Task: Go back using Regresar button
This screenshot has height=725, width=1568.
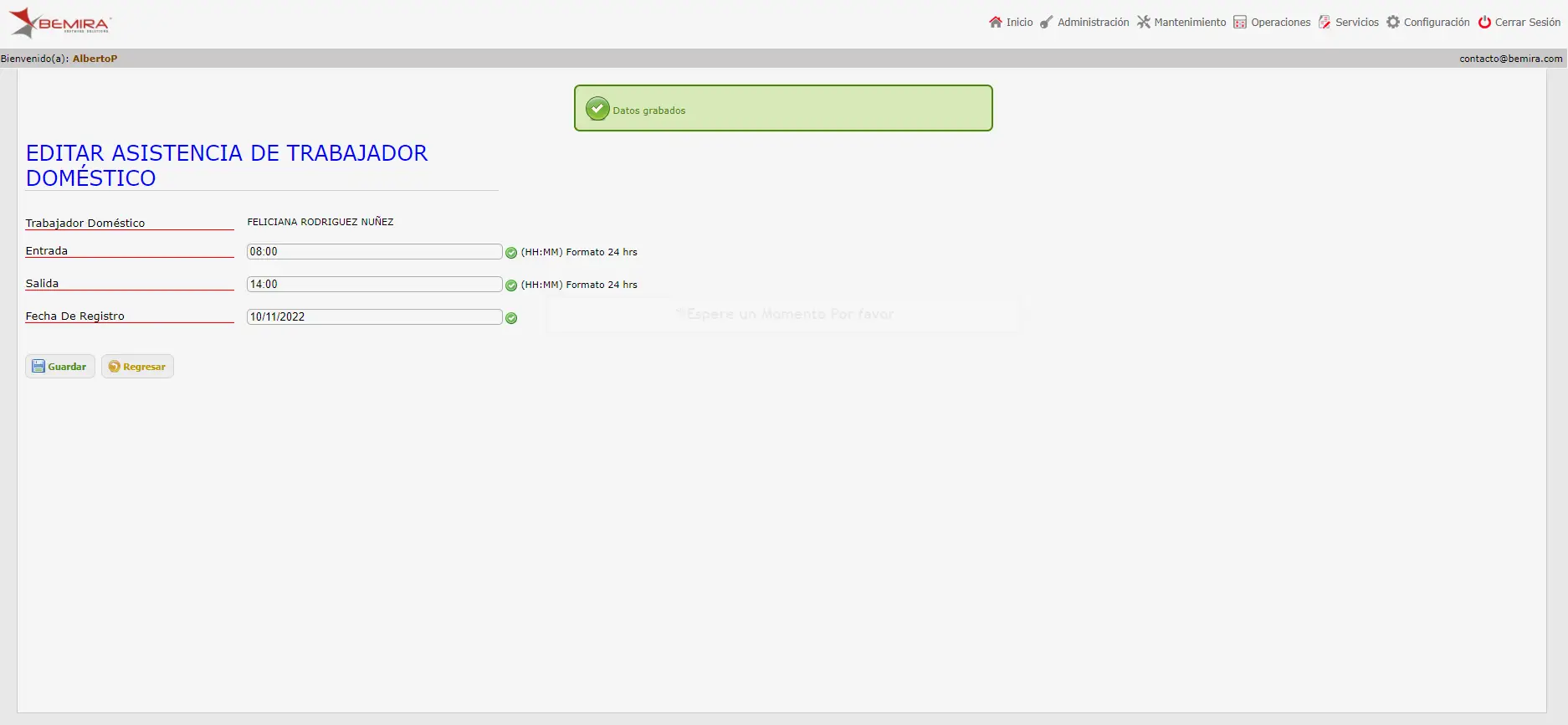Action: pos(137,367)
